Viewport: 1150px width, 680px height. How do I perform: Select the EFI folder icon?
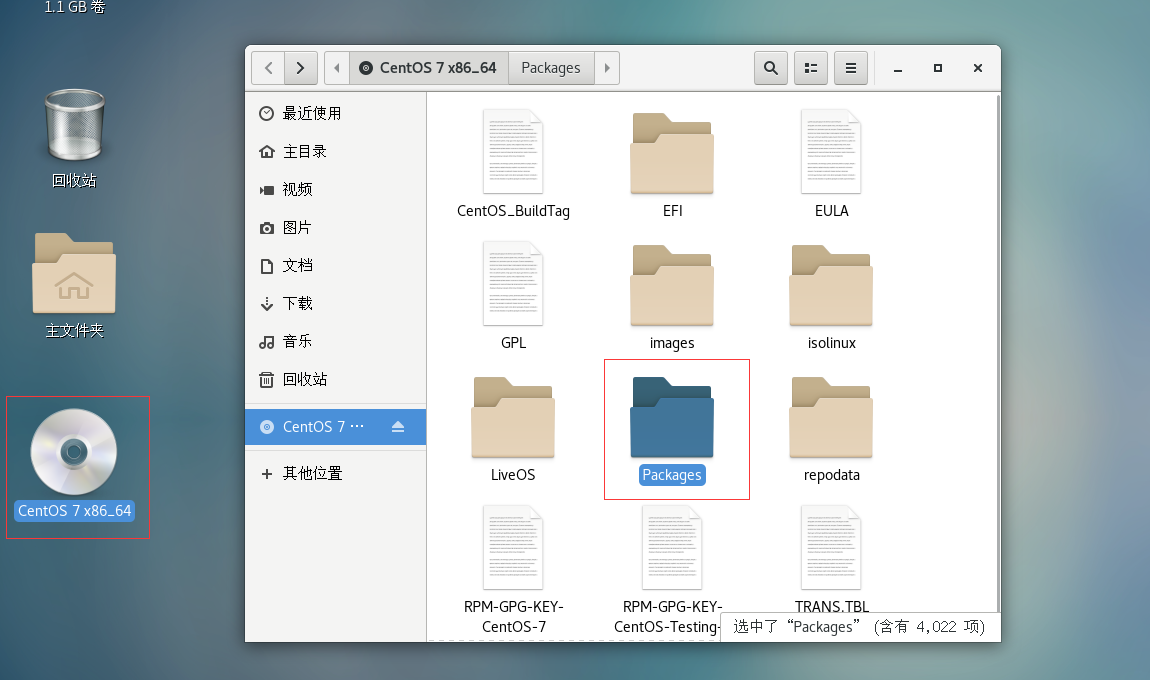[672, 153]
